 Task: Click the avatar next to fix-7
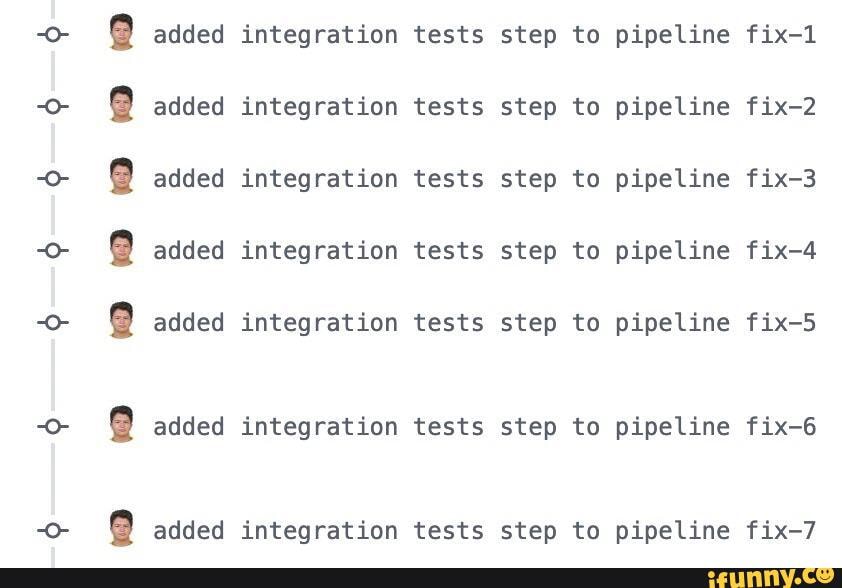click(121, 530)
